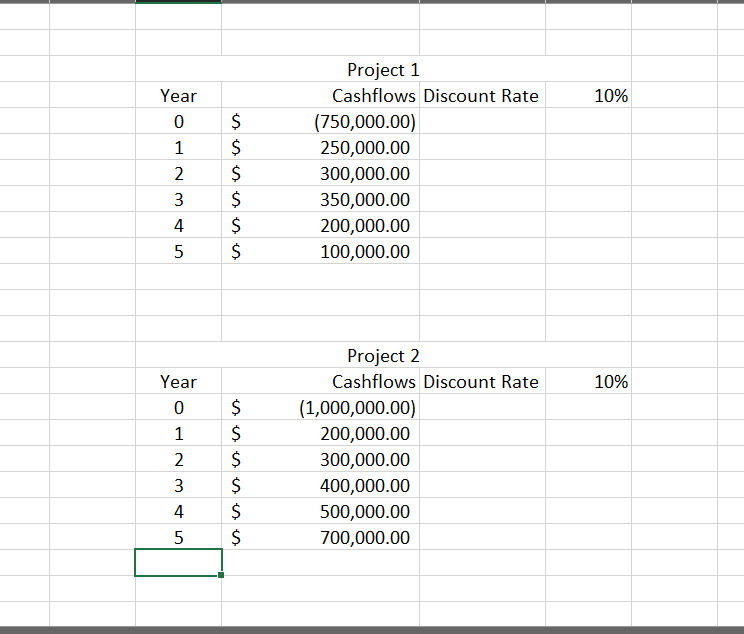Select the 500,000.00 cashflow cell
744x634 pixels.
click(x=320, y=511)
